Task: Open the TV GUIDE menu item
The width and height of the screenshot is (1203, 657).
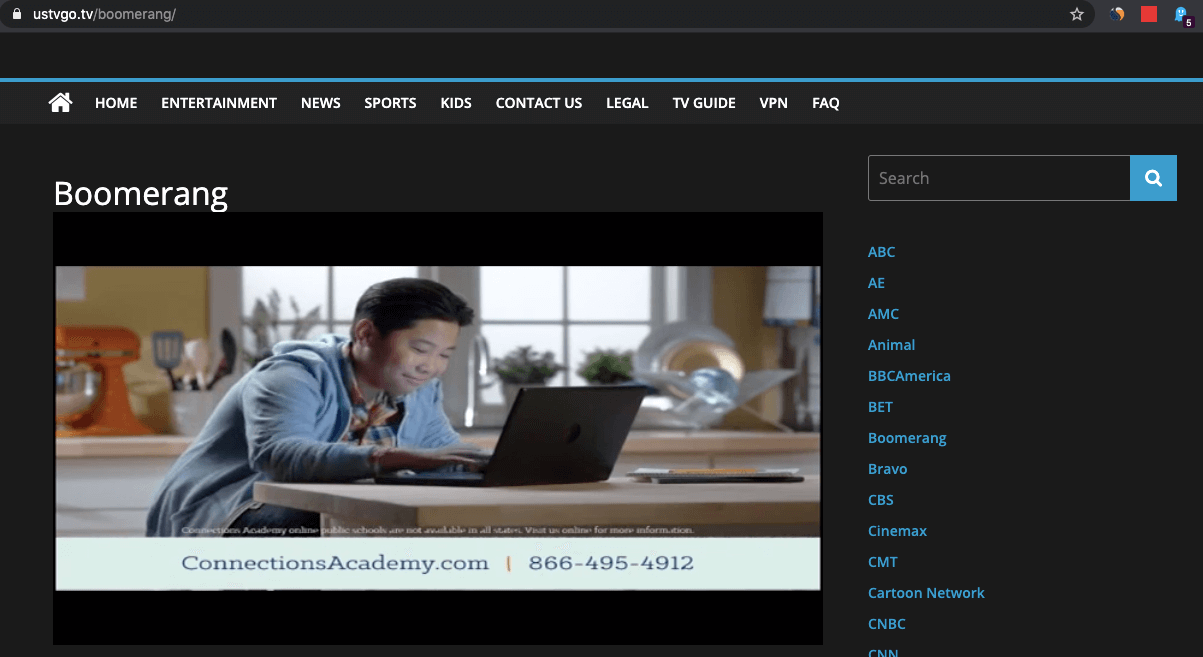Action: pos(704,103)
